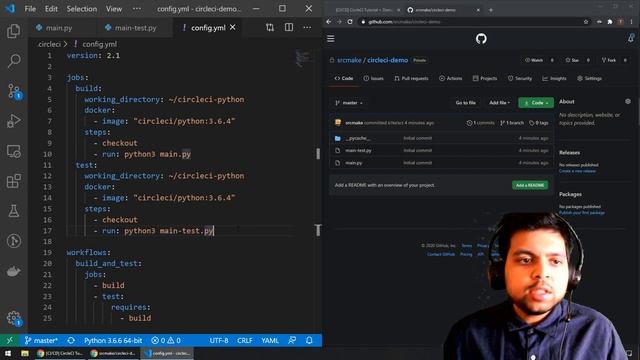Open the circleci-demo repository link

click(x=387, y=60)
